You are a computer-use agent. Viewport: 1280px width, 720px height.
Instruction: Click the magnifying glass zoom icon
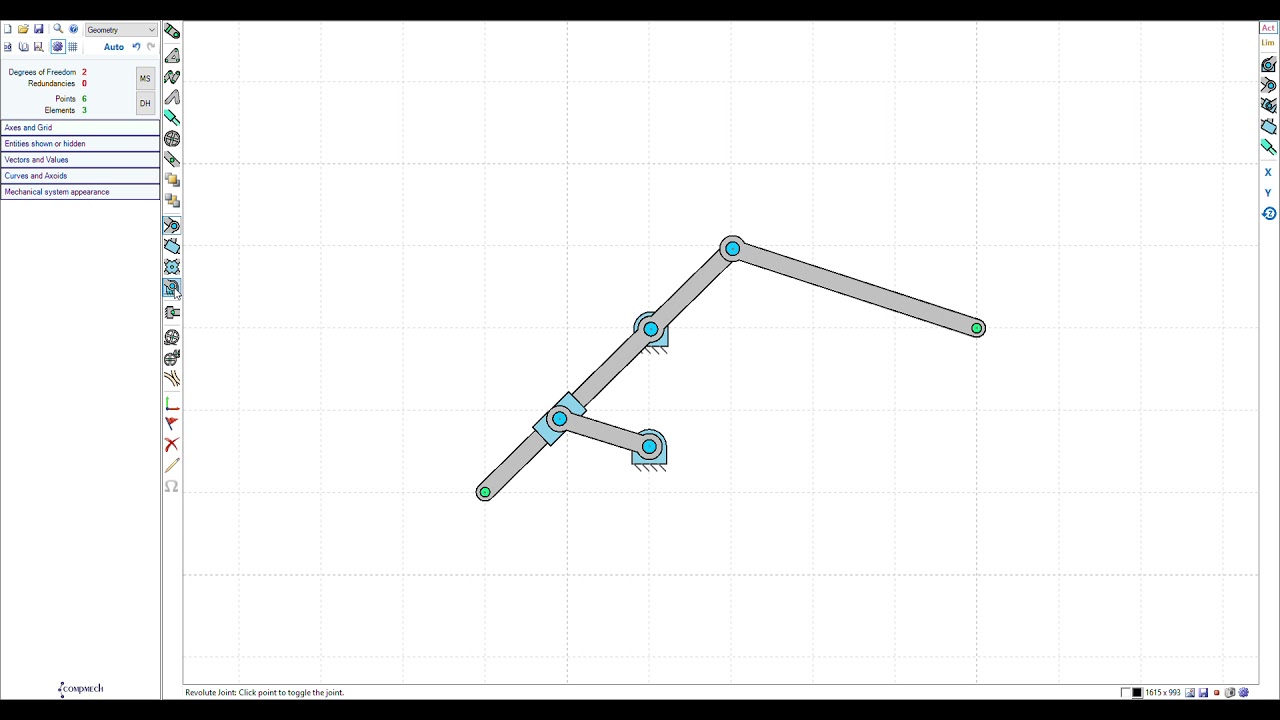[58, 29]
